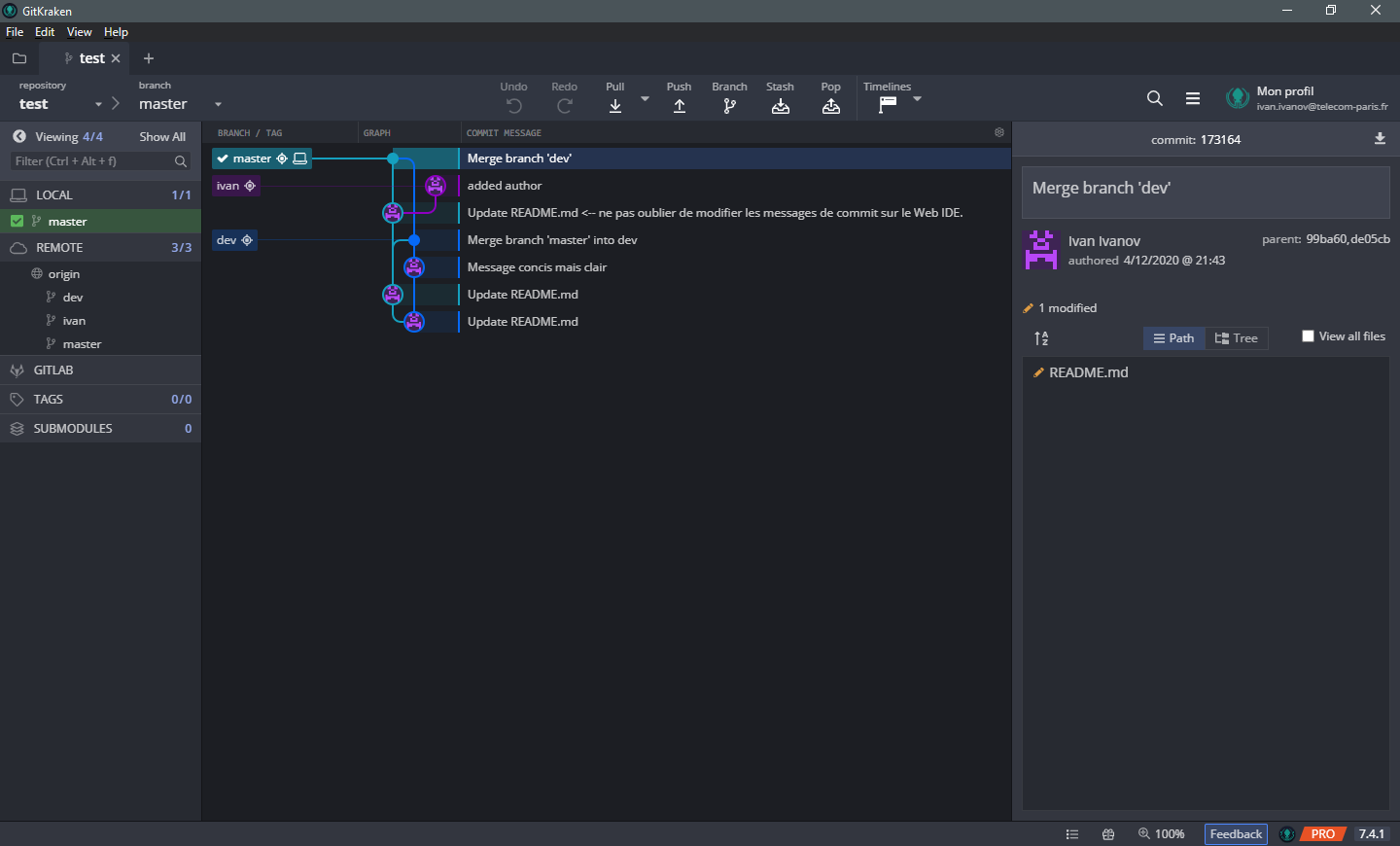
Task: Open the Help menu
Action: (x=116, y=32)
